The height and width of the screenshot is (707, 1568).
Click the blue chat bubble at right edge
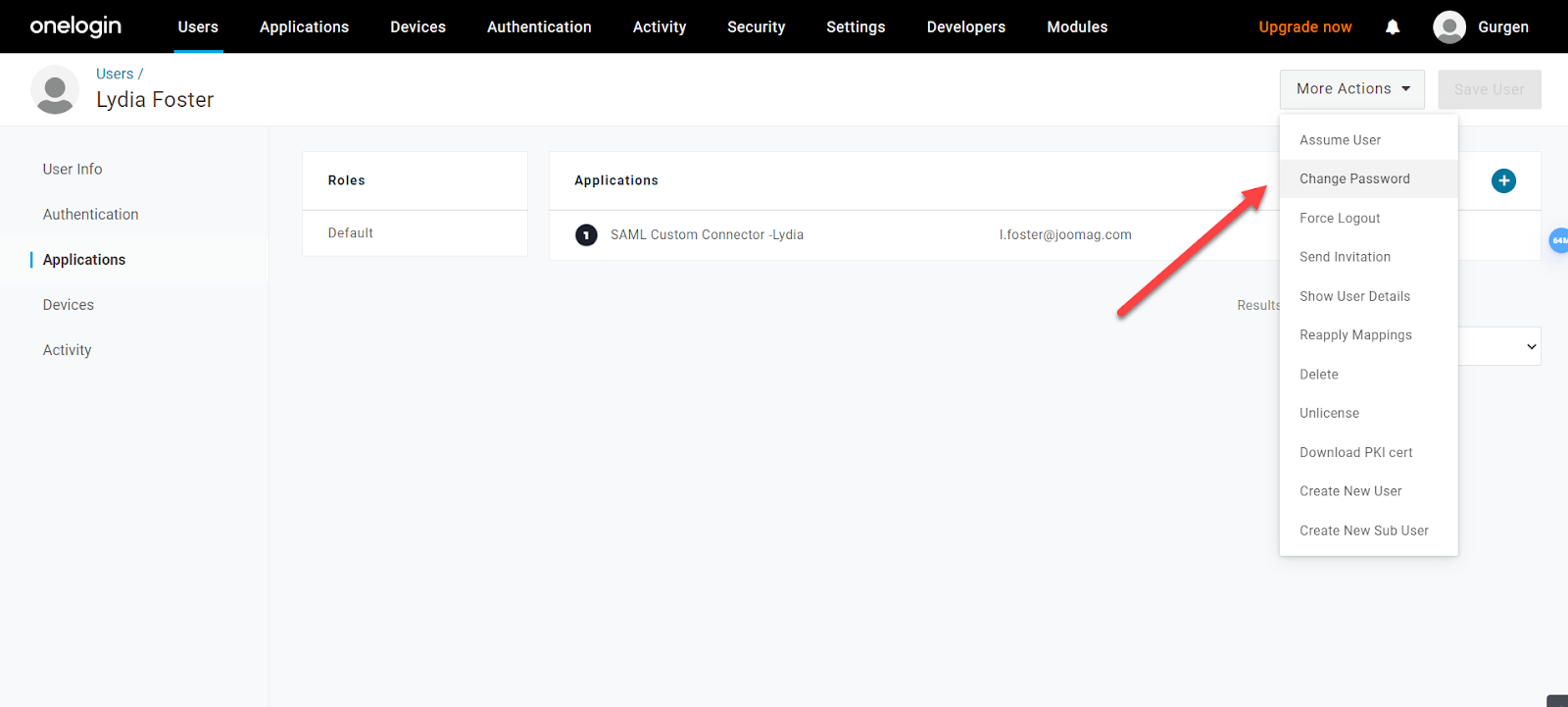point(1558,240)
